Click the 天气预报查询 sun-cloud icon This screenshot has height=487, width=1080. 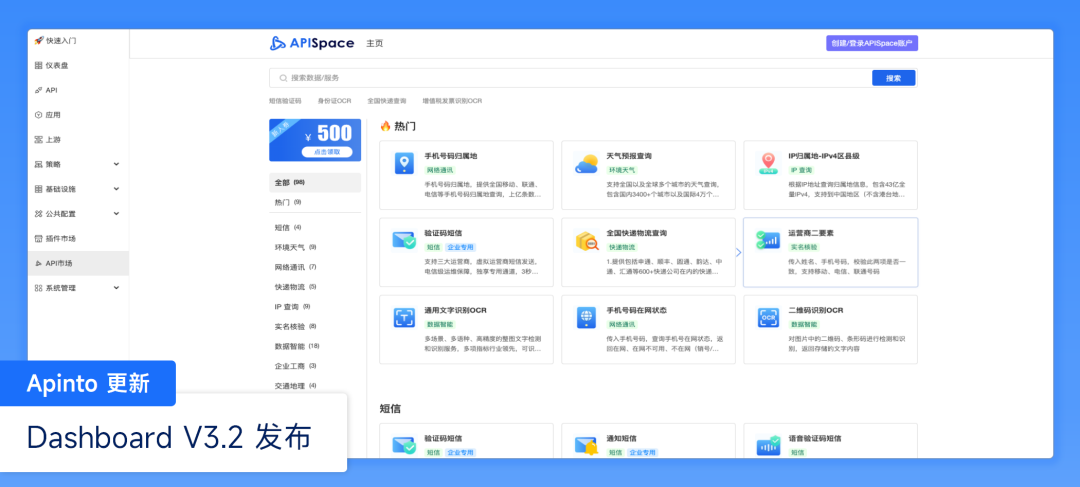586,163
